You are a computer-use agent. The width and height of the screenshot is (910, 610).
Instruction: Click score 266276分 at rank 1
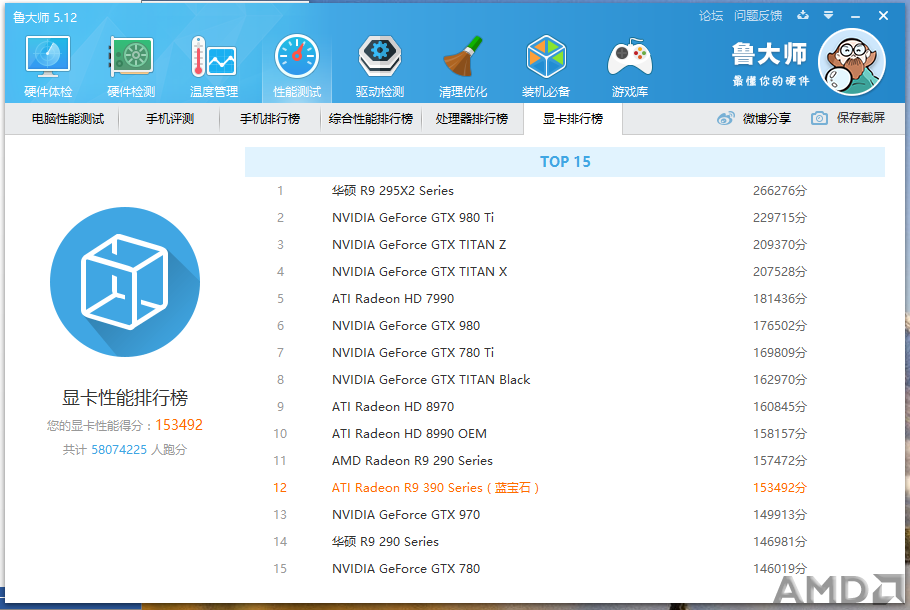pyautogui.click(x=780, y=190)
